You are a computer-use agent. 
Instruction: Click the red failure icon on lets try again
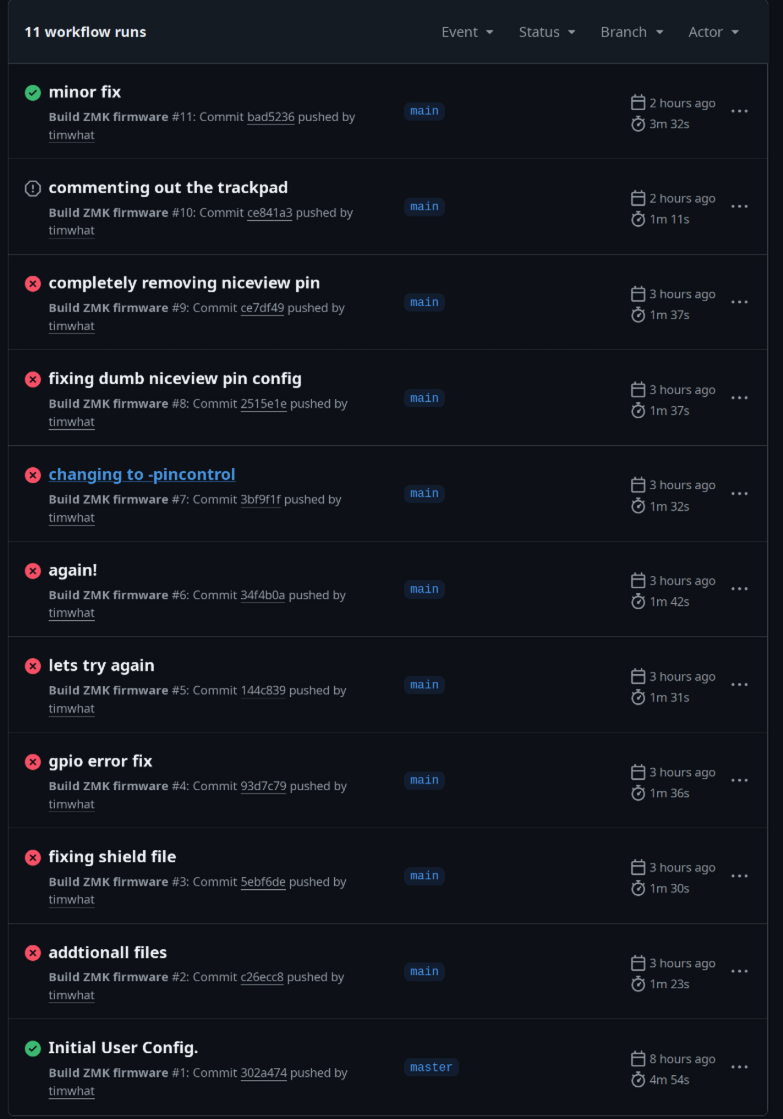coord(32,666)
